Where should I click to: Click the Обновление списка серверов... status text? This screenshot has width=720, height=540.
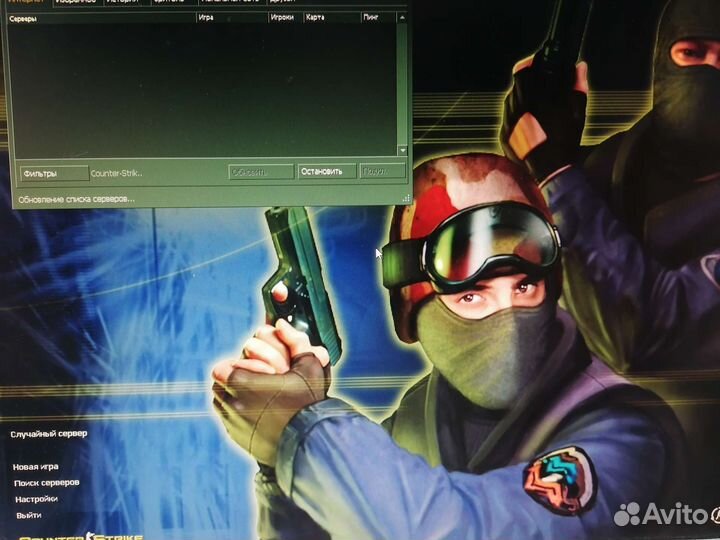pyautogui.click(x=76, y=199)
